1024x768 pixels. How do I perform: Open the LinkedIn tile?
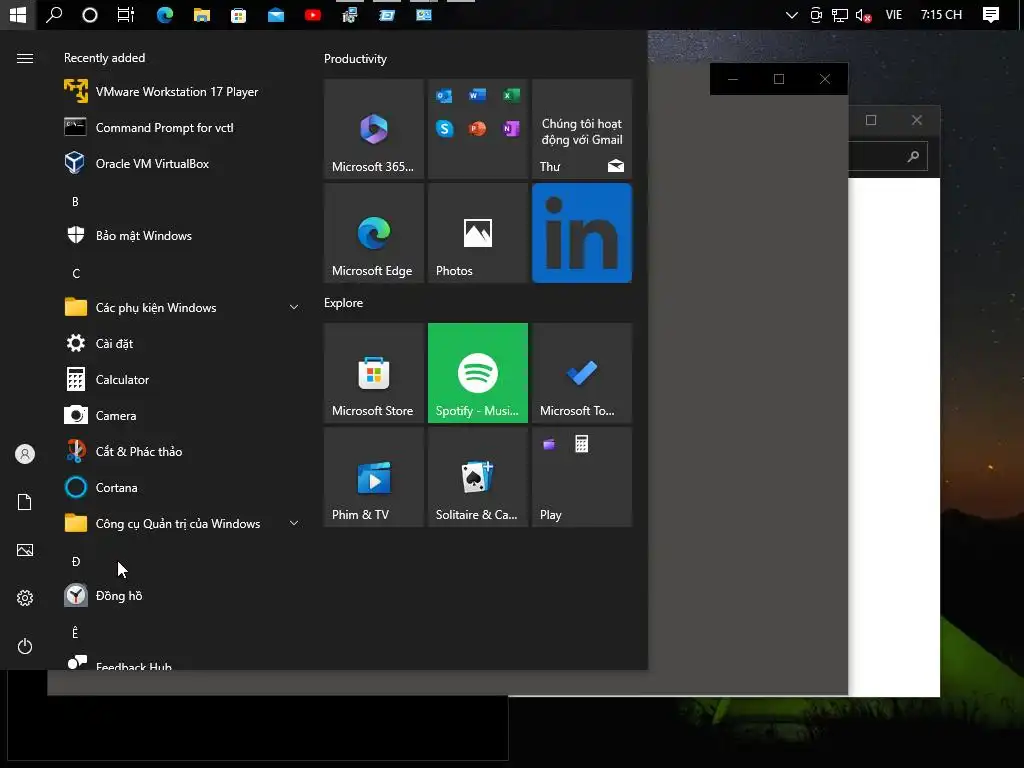click(582, 233)
